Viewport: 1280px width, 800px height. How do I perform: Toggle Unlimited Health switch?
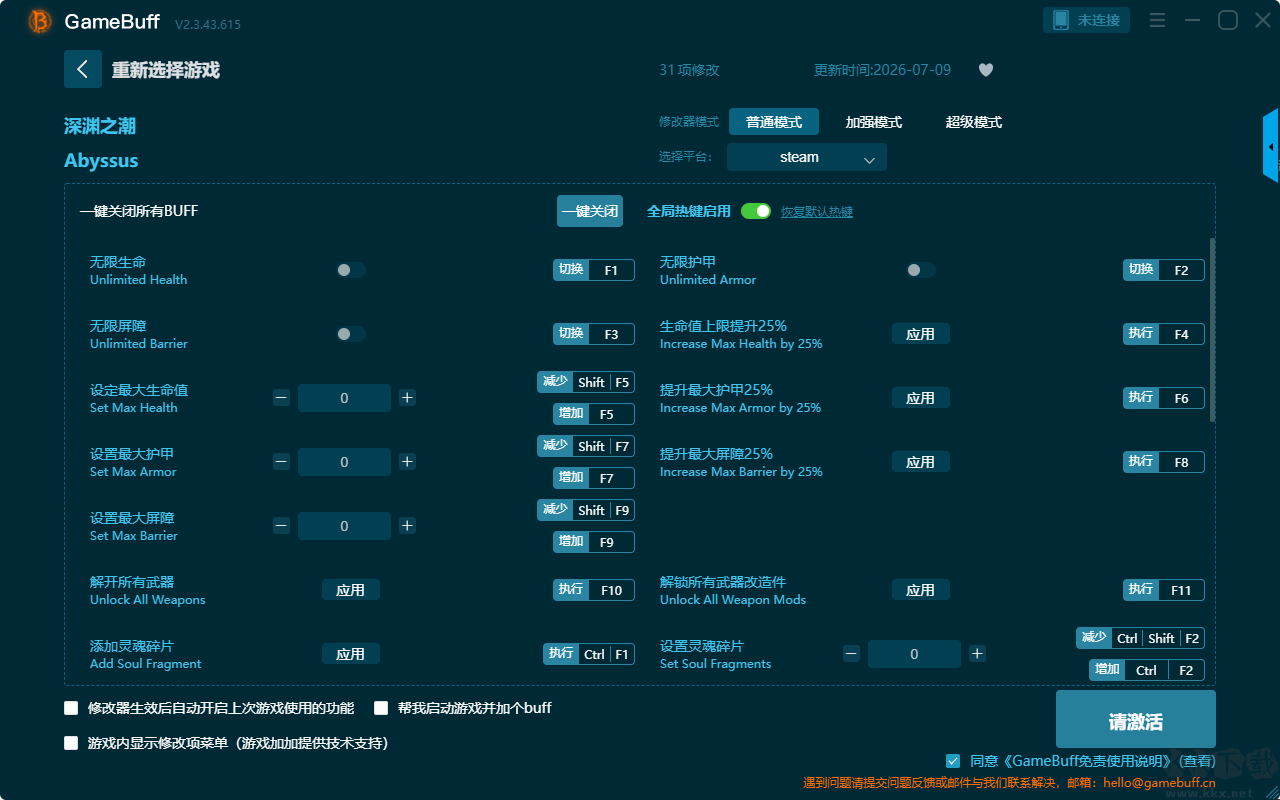point(351,270)
